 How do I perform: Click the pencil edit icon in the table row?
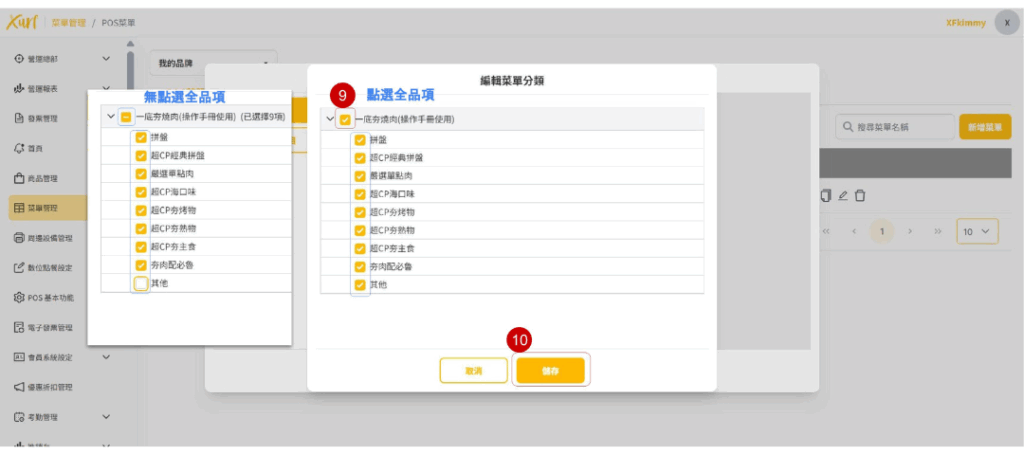click(x=843, y=196)
